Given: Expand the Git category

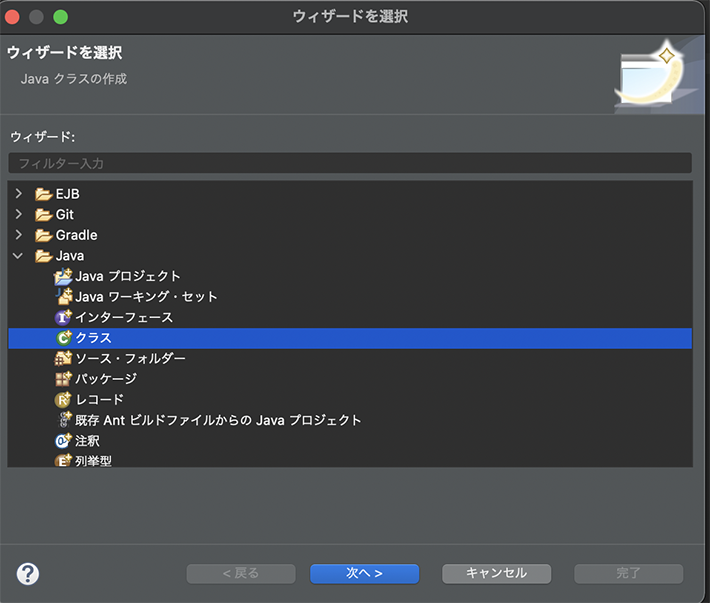Looking at the screenshot, I should [19, 214].
